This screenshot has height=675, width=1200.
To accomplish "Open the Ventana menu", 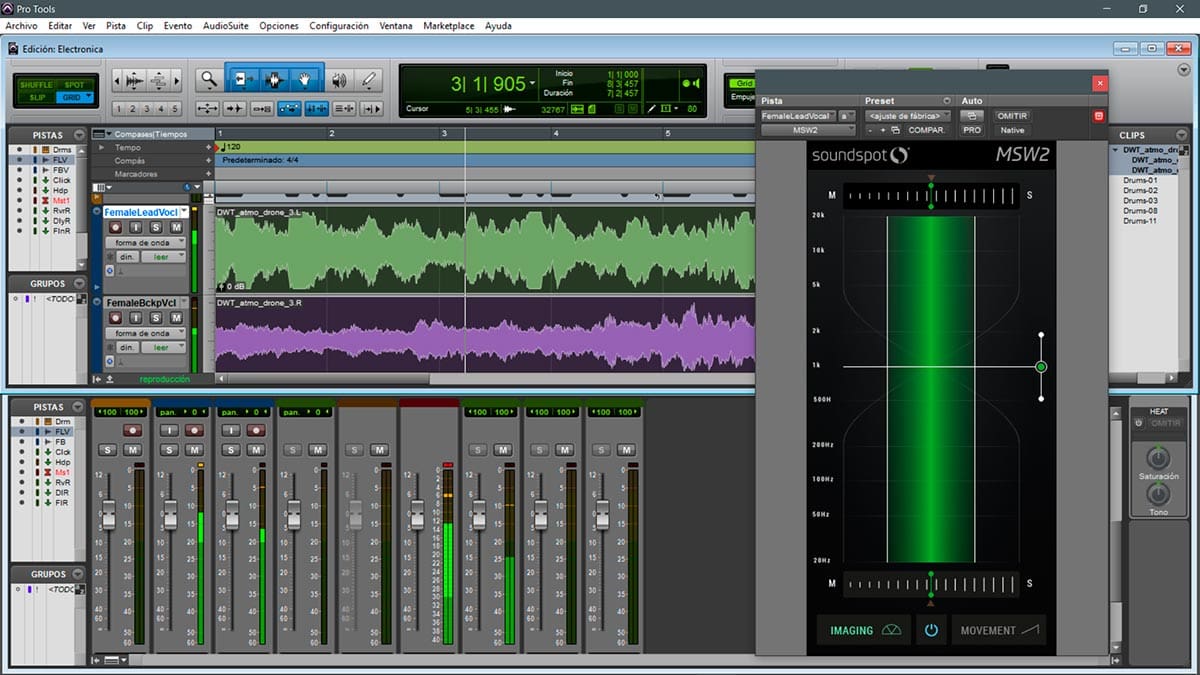I will coord(396,26).
